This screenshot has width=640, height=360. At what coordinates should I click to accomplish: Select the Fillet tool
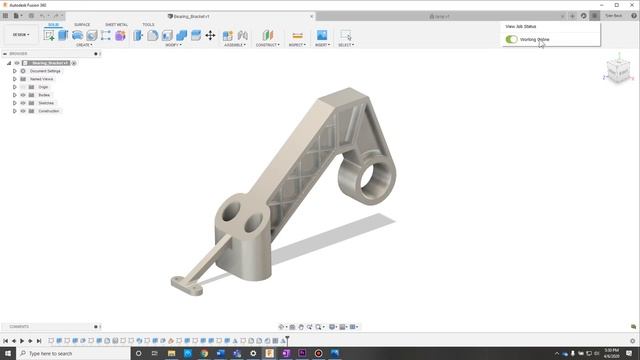pyautogui.click(x=153, y=36)
